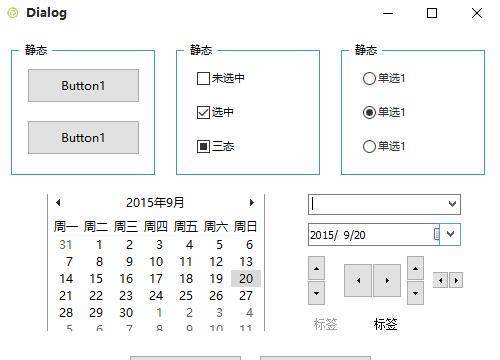
Task: Click up arrow of vertical spinner beside small arrows
Action: click(415, 268)
